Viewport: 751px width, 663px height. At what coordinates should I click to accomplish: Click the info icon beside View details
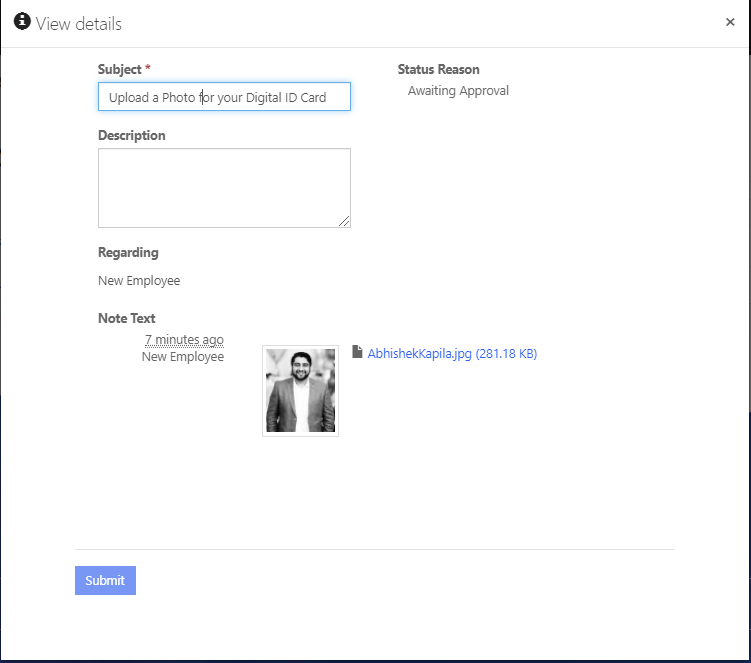click(x=22, y=21)
